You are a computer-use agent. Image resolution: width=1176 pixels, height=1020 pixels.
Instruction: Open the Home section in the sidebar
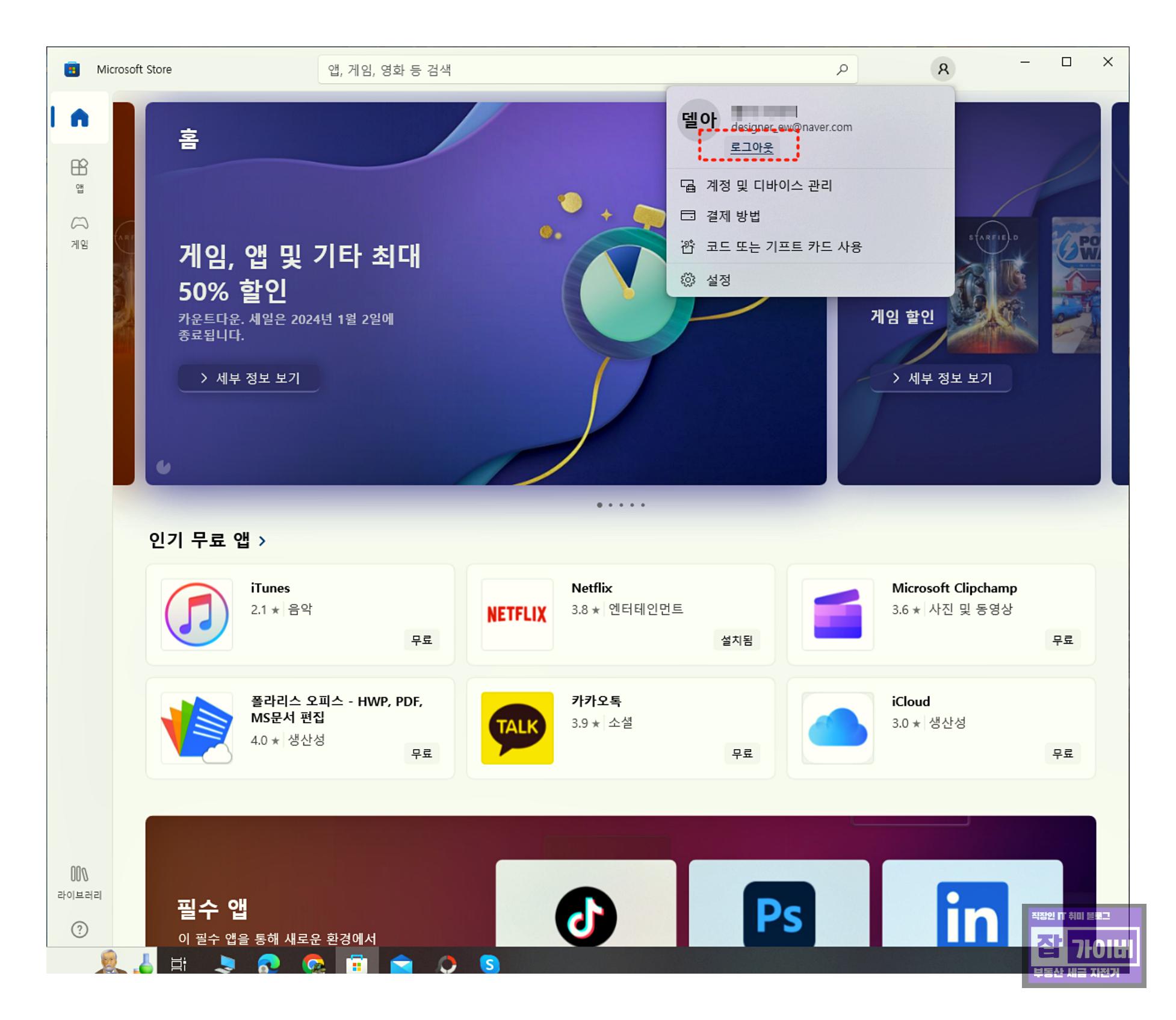79,119
